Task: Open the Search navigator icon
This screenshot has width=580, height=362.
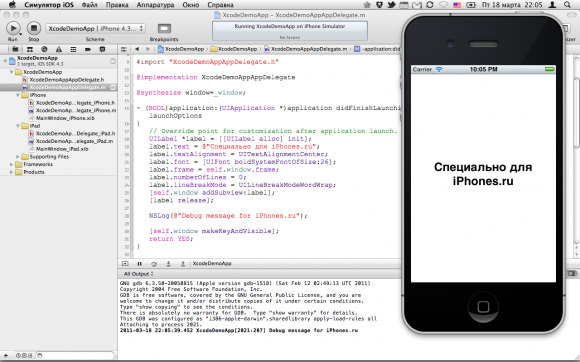Action: [x=44, y=49]
